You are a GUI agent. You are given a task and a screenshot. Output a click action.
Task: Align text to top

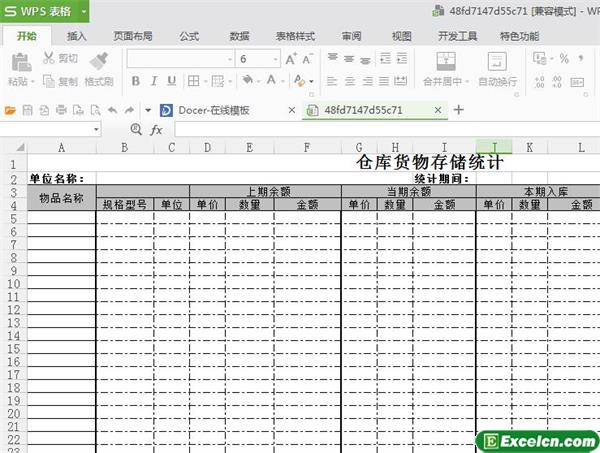tap(333, 58)
